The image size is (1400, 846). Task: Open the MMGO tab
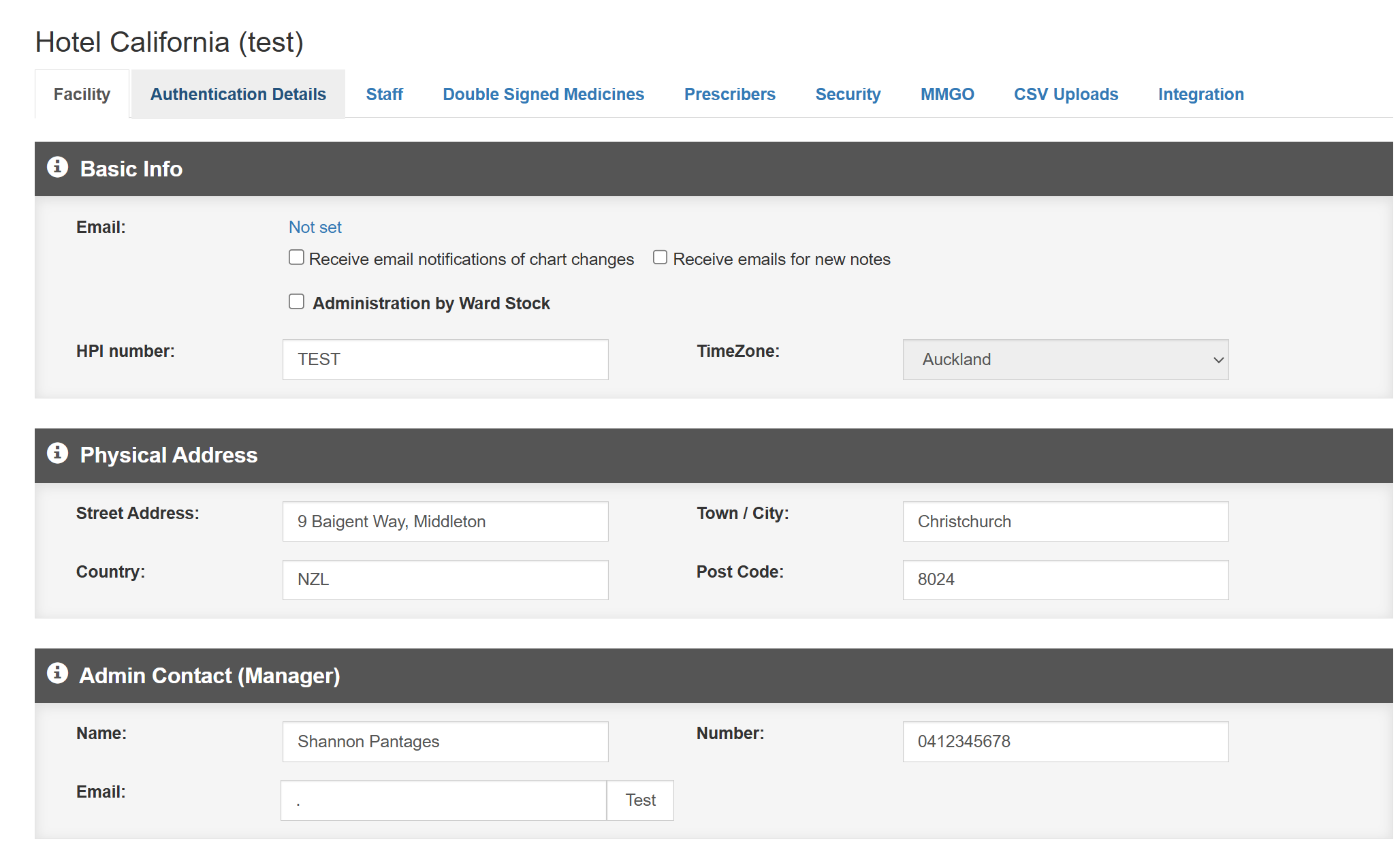pyautogui.click(x=947, y=94)
